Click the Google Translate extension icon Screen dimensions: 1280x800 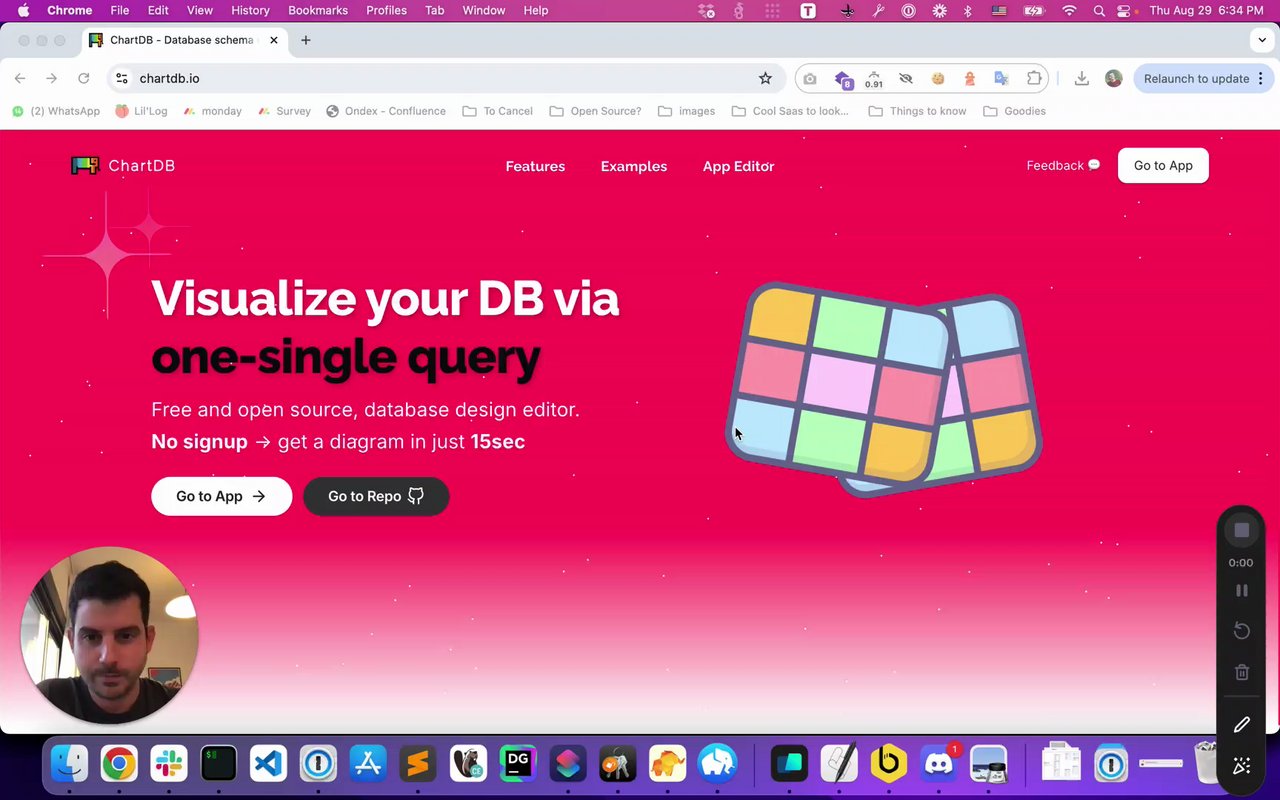[x=1001, y=78]
